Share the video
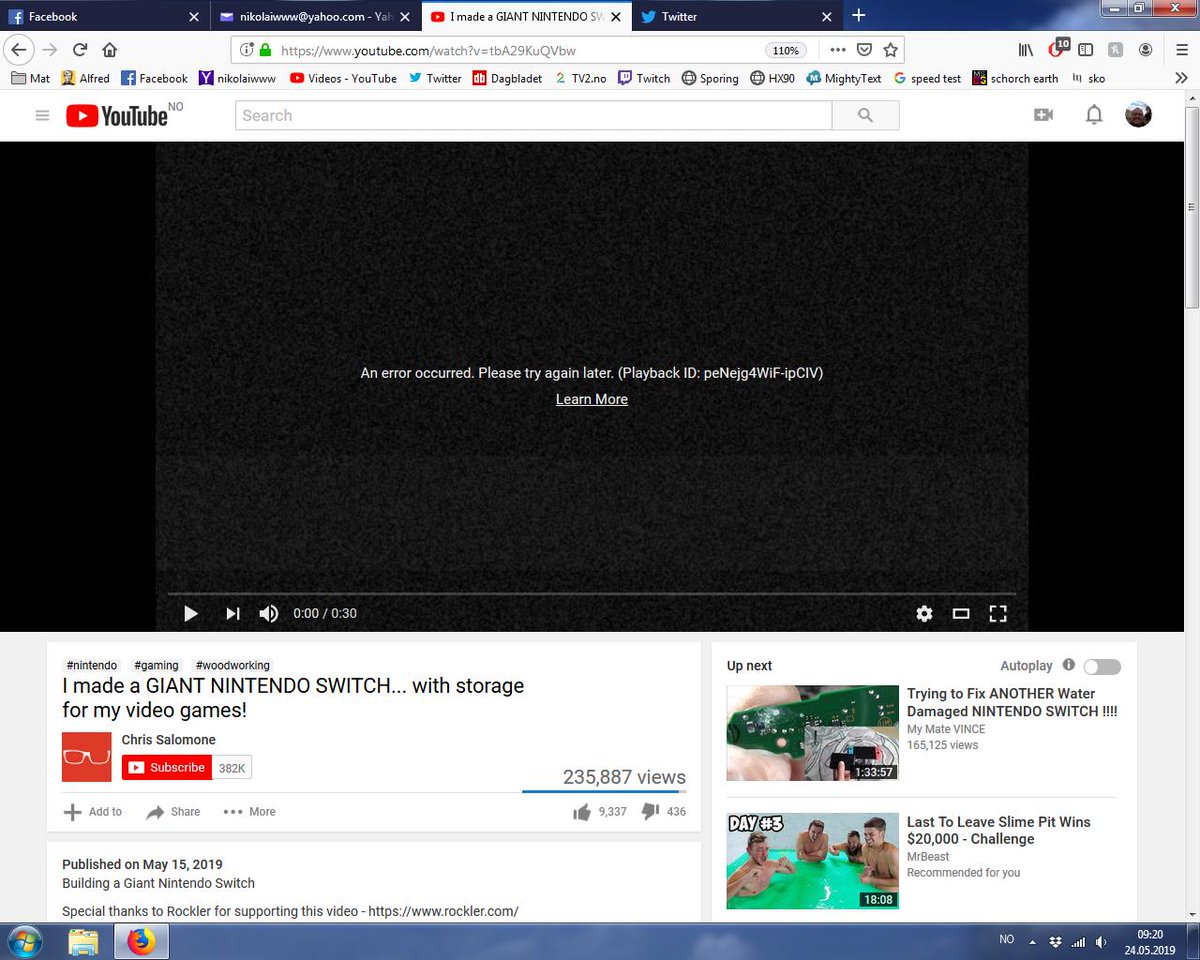1200x960 pixels. tap(173, 812)
